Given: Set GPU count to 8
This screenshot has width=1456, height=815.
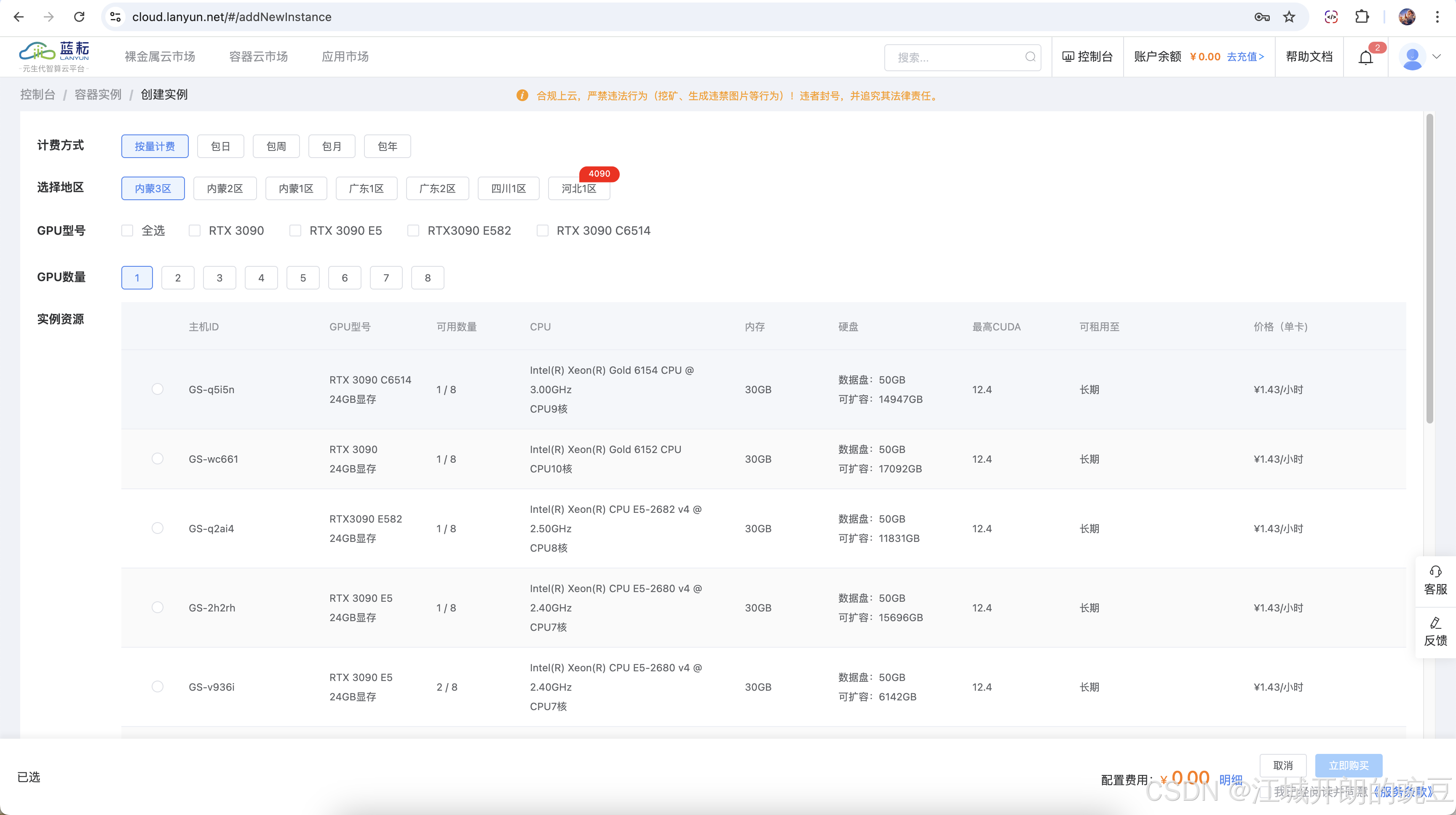Looking at the screenshot, I should click(428, 278).
